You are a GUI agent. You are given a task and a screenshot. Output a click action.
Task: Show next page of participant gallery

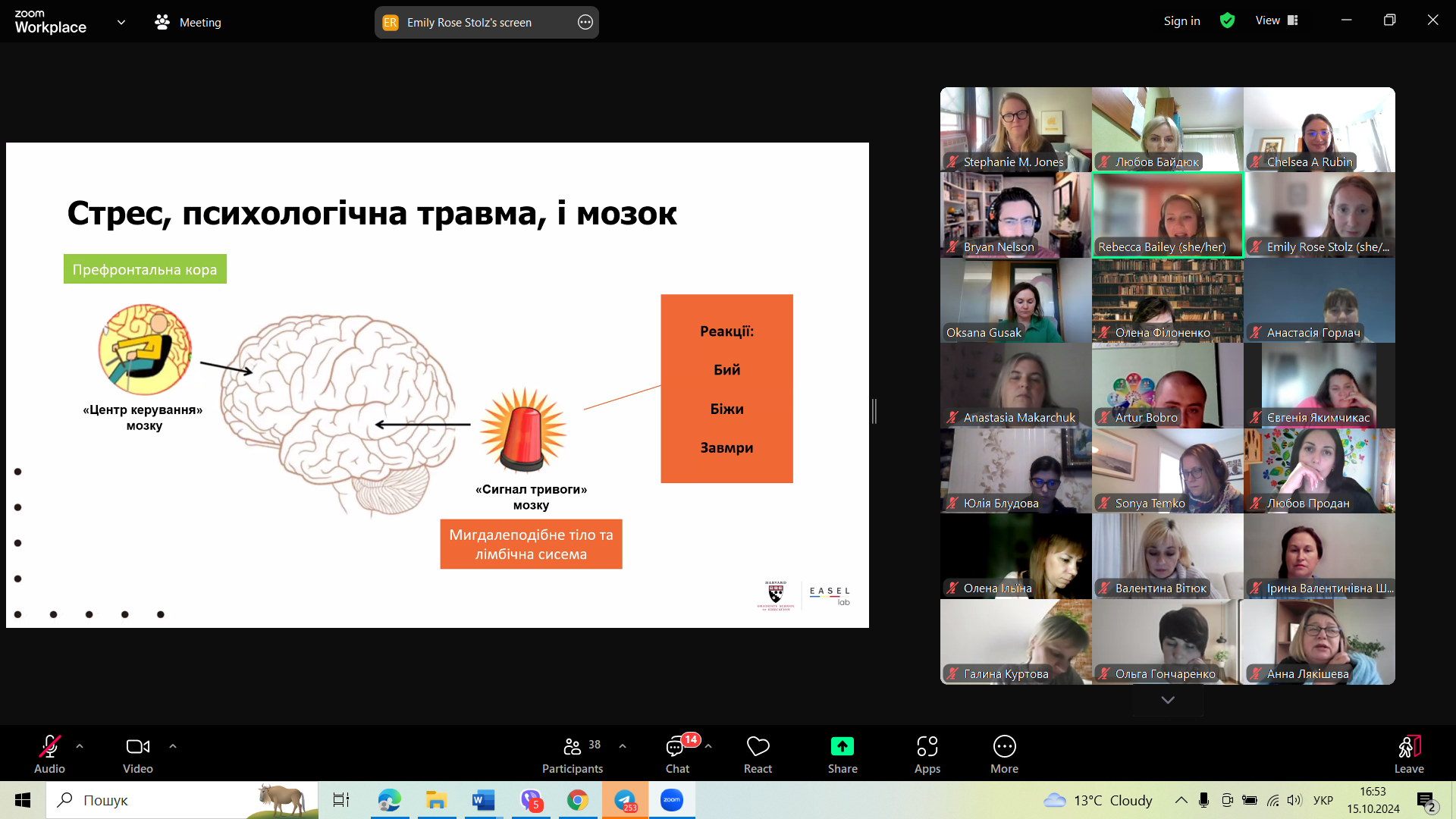pos(1168,700)
